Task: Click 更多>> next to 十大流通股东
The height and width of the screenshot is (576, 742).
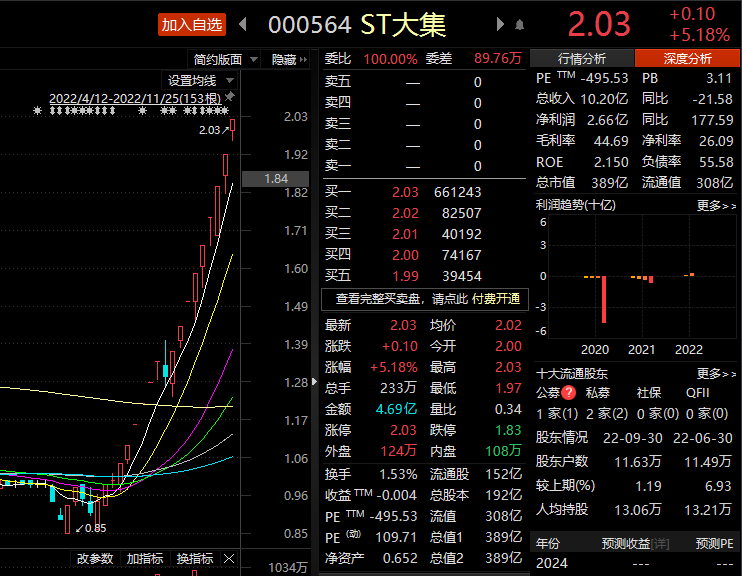Action: 716,374
